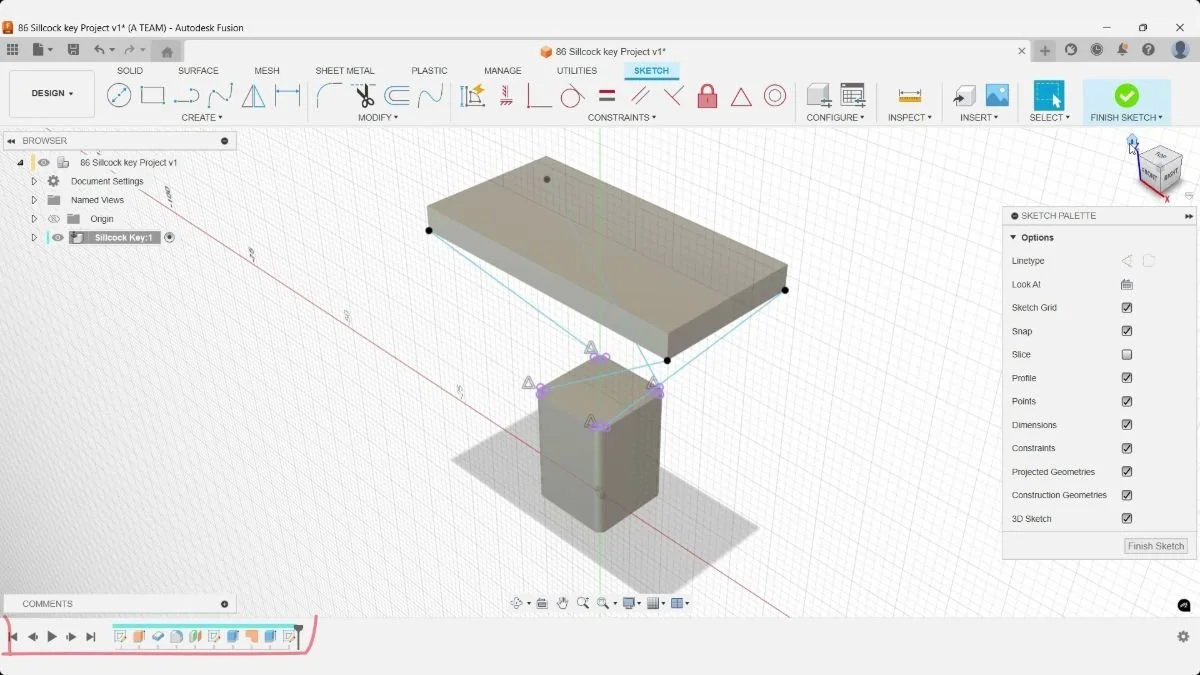Click the Finish Sketch button in Sketch Palette
This screenshot has width=1200, height=675.
(x=1156, y=546)
